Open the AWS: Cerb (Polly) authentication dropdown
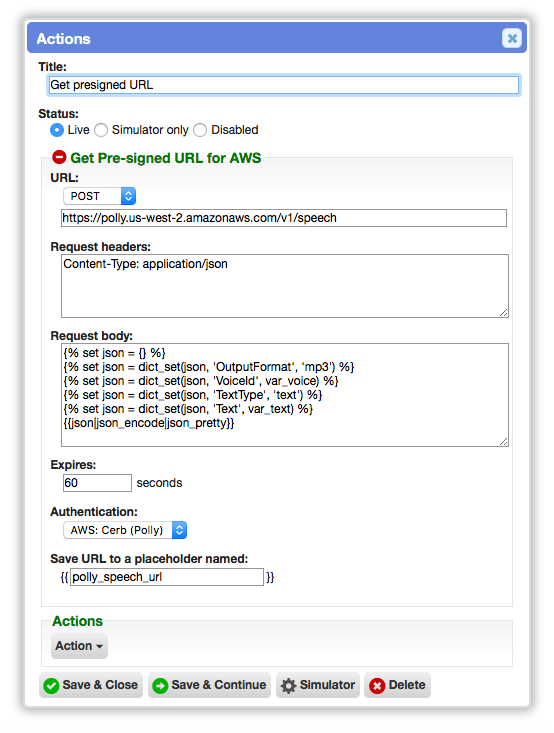Viewport: 554px width, 733px height. tap(125, 530)
